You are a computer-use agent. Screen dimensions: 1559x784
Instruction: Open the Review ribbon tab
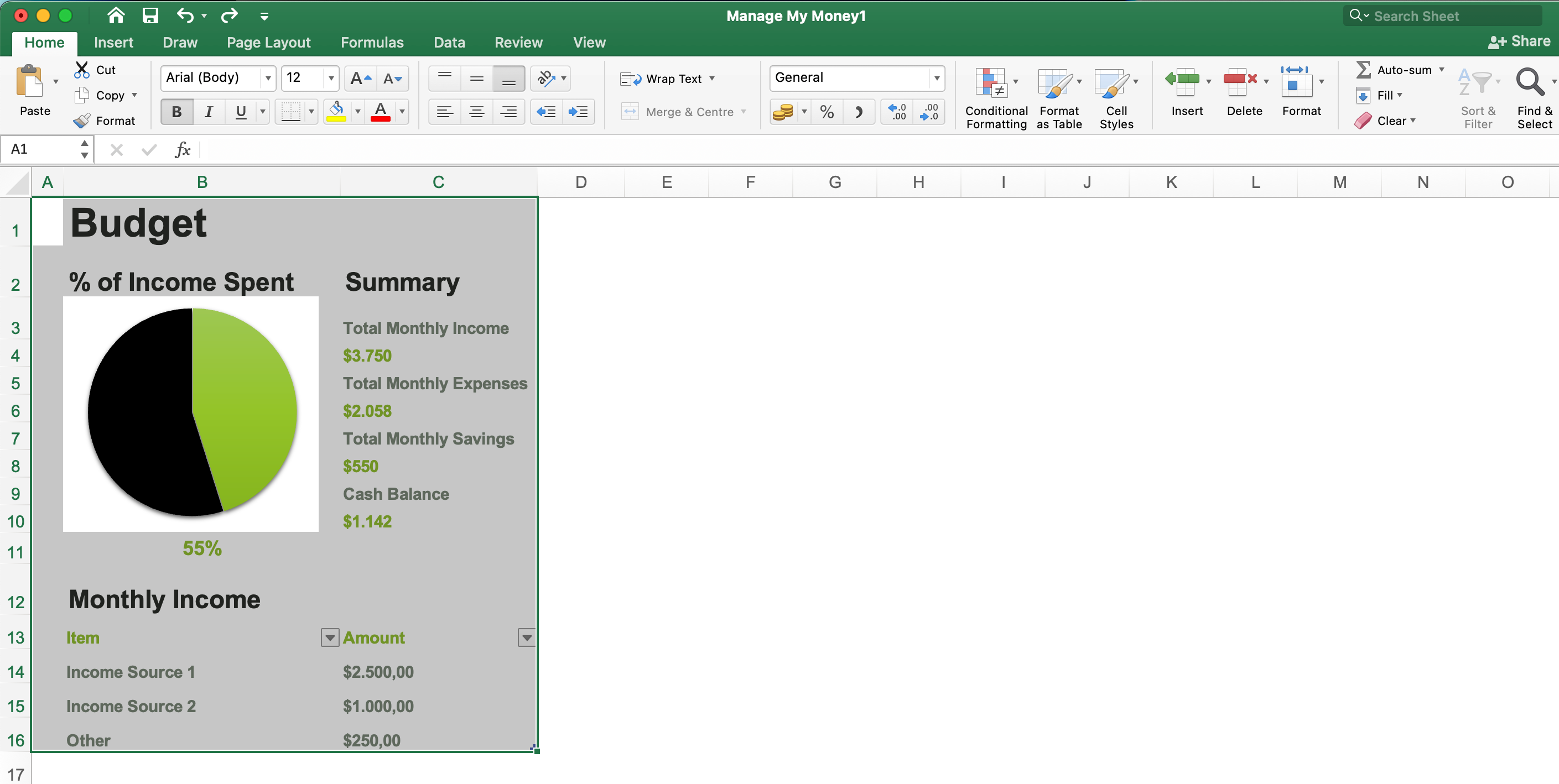pos(517,41)
